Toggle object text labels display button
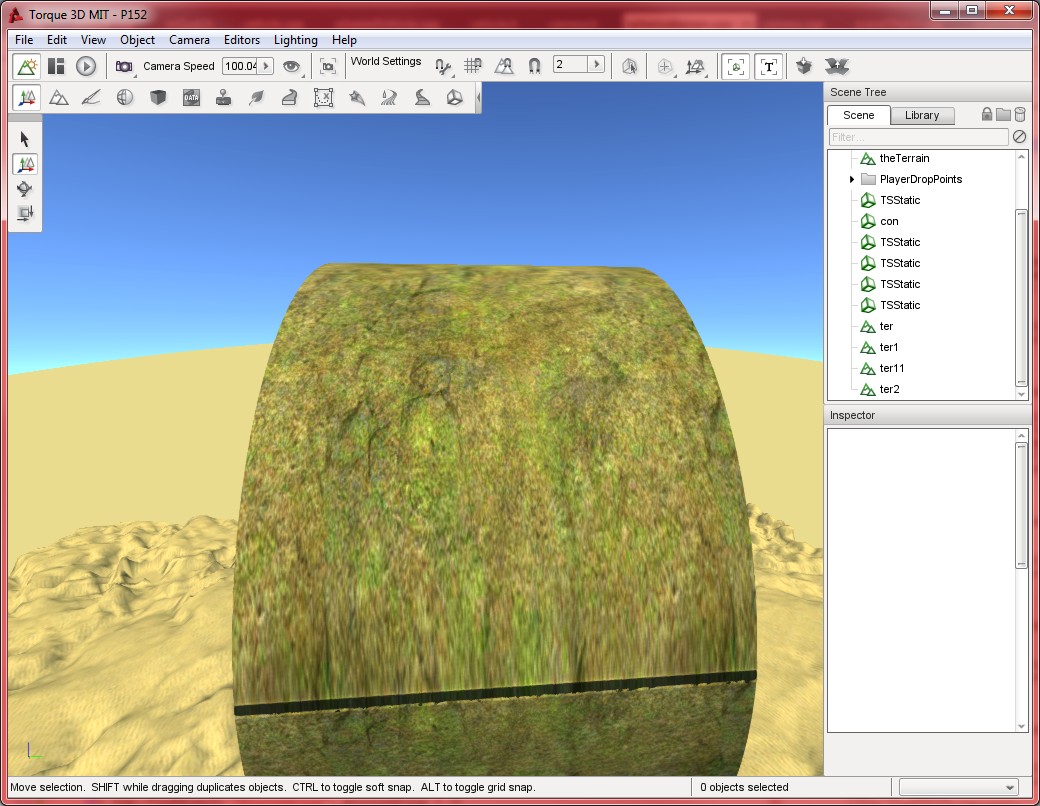This screenshot has height=806, width=1040. tap(768, 66)
